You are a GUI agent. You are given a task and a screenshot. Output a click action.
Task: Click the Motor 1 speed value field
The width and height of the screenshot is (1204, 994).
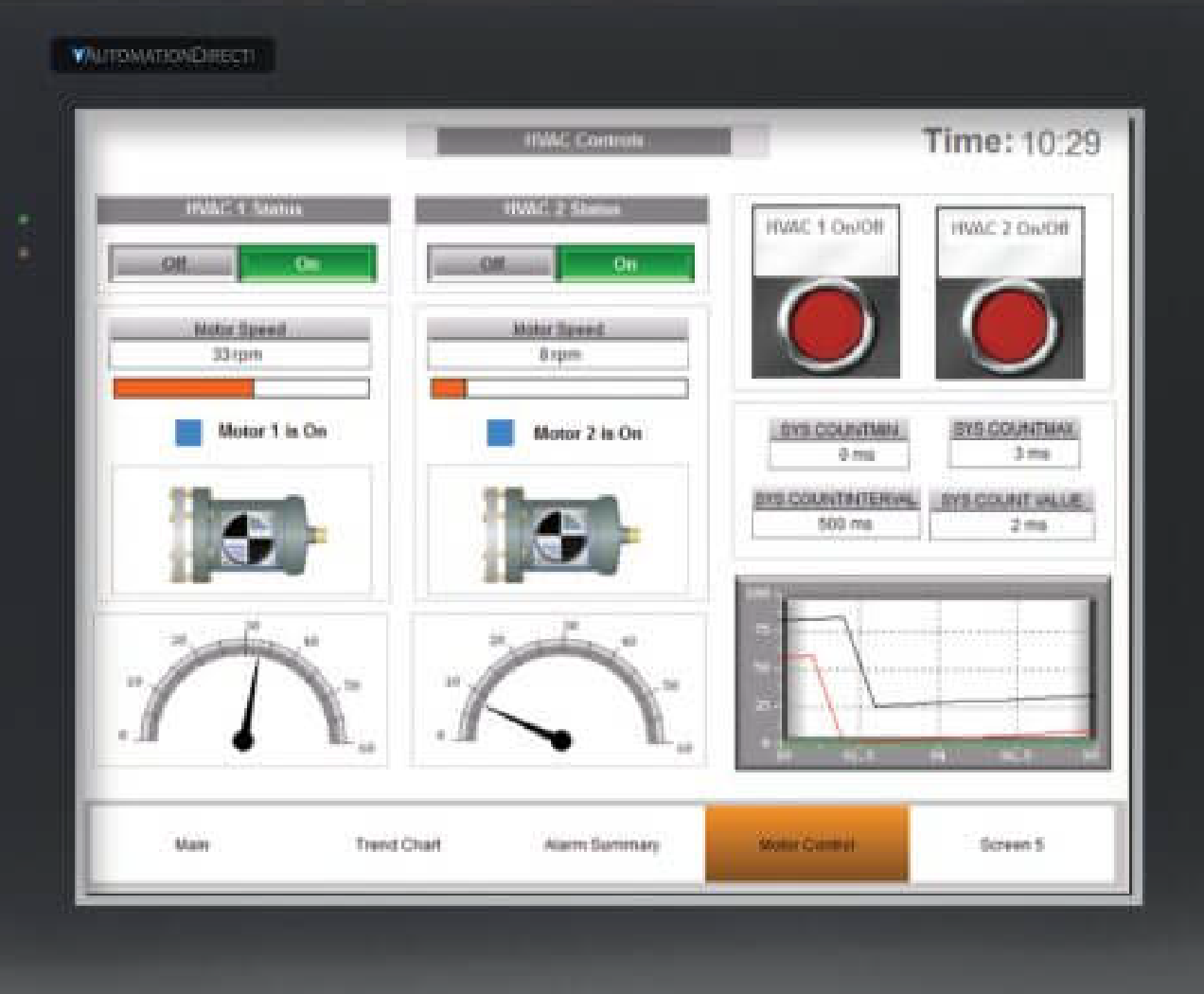coord(239,355)
